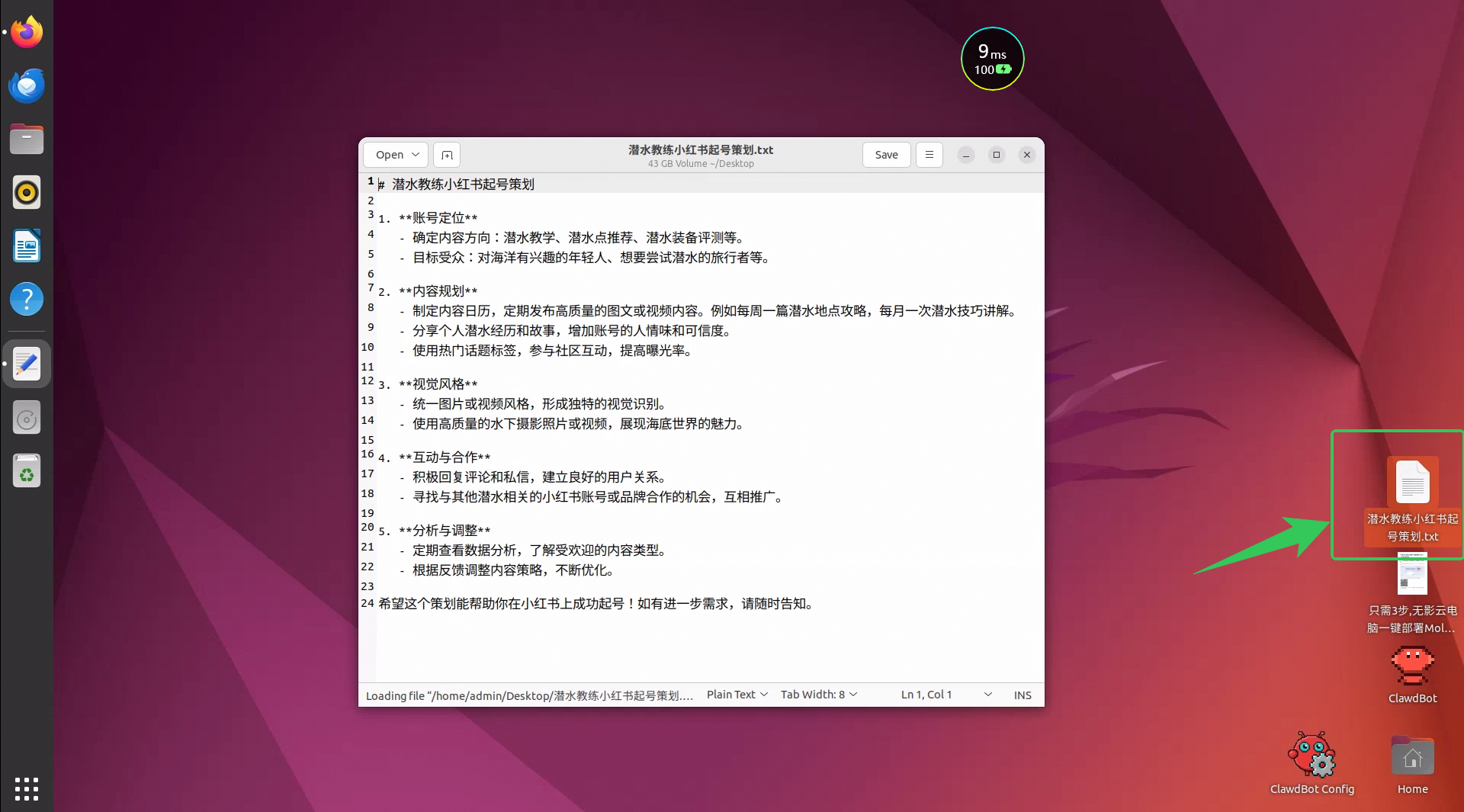The height and width of the screenshot is (812, 1464).
Task: Place cursor in the '使用高质量的水下摄影' line
Action: click(x=572, y=424)
